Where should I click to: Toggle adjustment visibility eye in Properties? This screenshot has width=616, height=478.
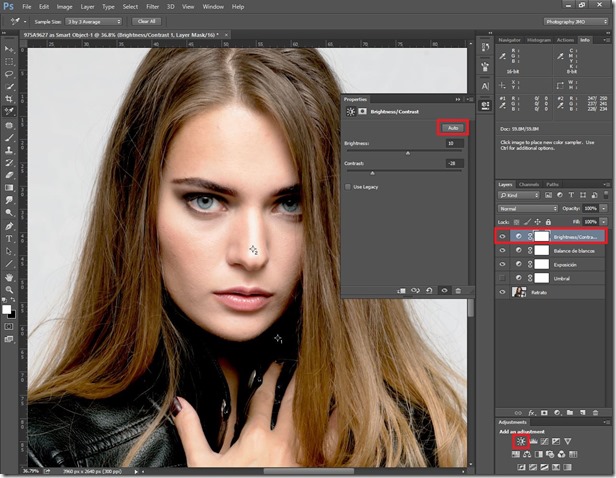click(444, 291)
